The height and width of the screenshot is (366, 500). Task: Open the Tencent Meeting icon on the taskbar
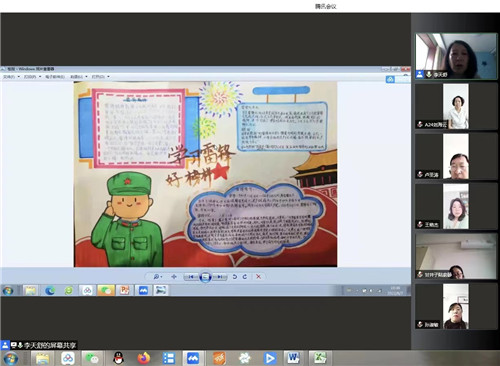(x=193, y=358)
